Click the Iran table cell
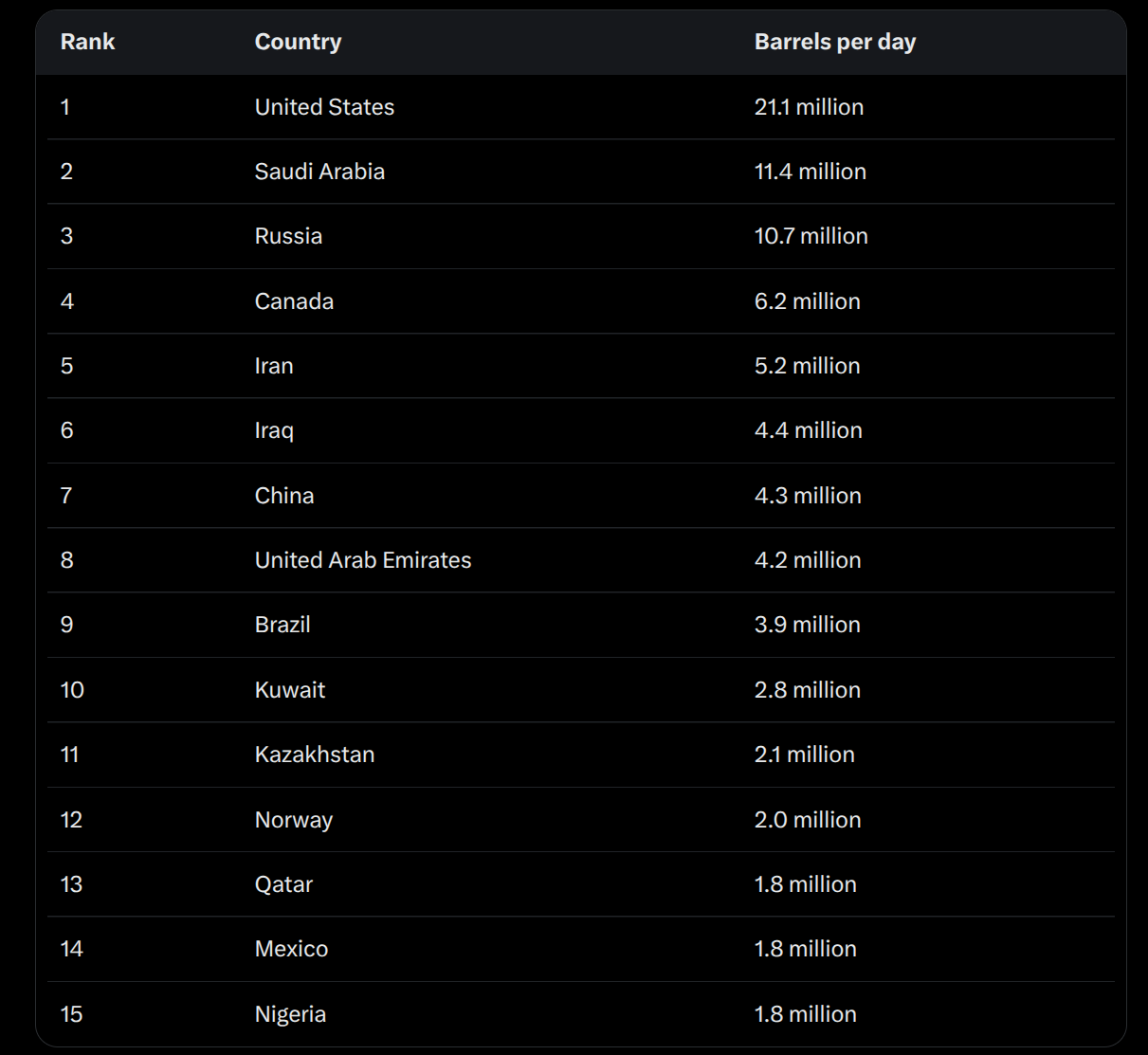1148x1055 pixels. point(274,366)
